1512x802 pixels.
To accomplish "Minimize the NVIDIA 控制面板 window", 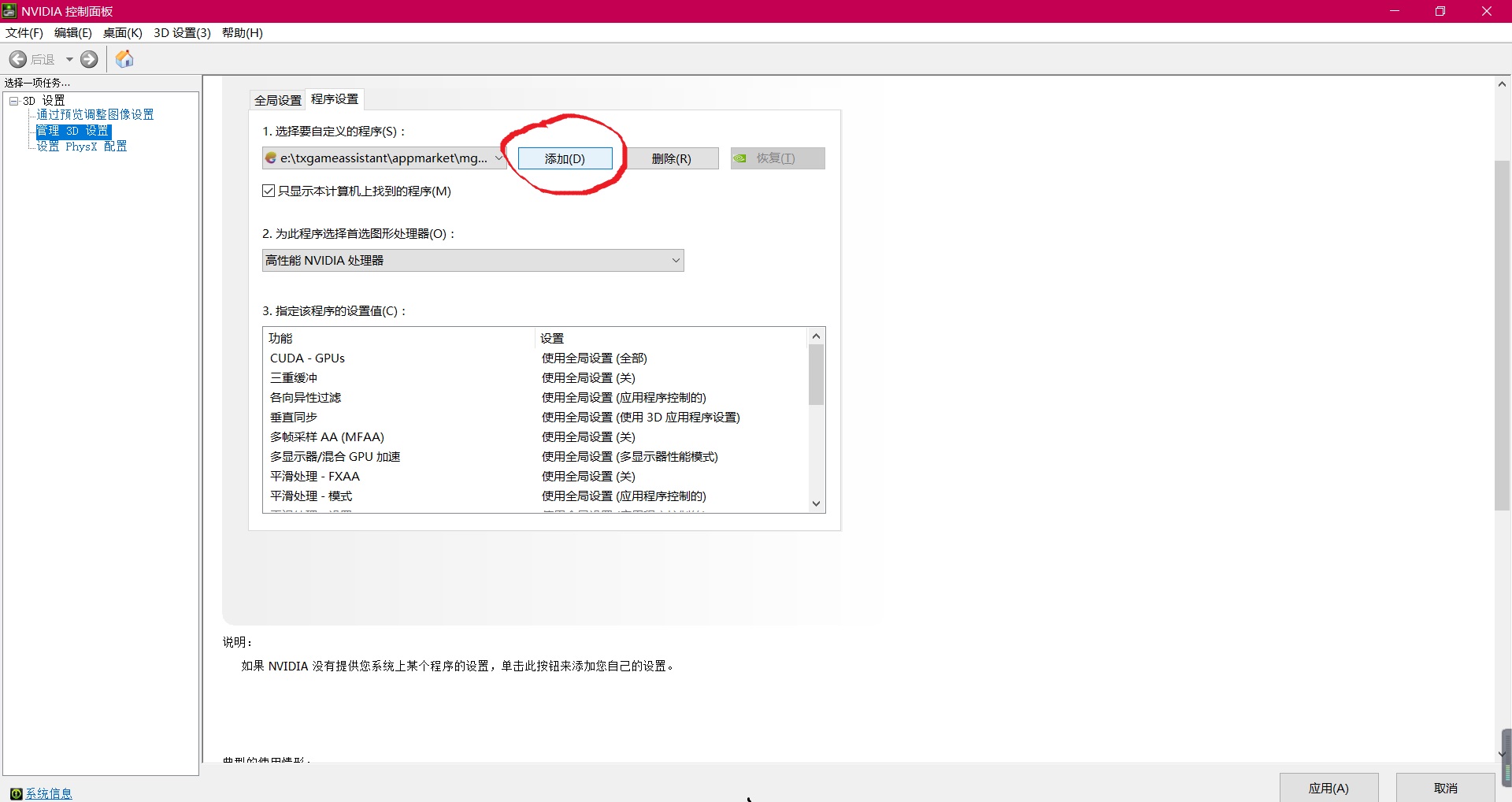I will point(1395,11).
